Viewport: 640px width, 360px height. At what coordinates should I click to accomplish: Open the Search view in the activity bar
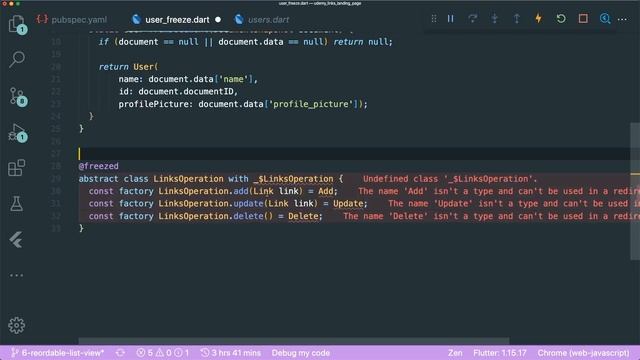[16, 60]
